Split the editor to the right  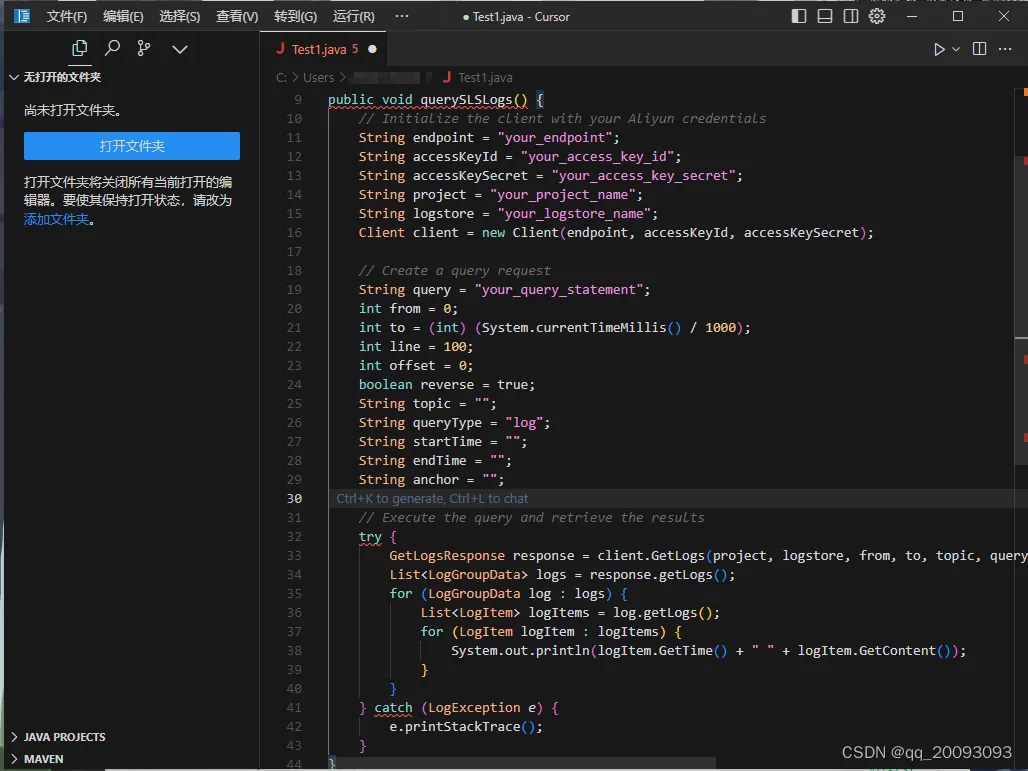(979, 49)
